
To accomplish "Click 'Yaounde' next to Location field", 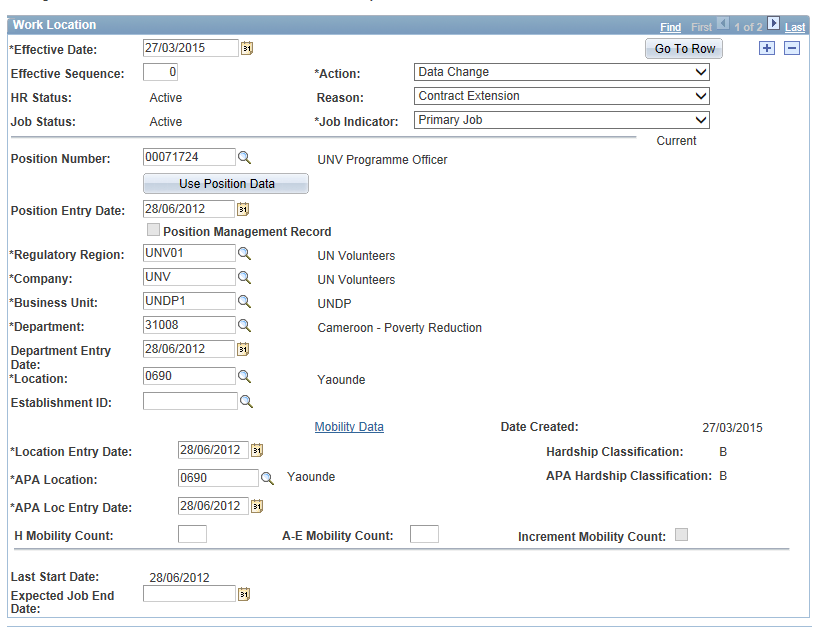I will click(341, 380).
